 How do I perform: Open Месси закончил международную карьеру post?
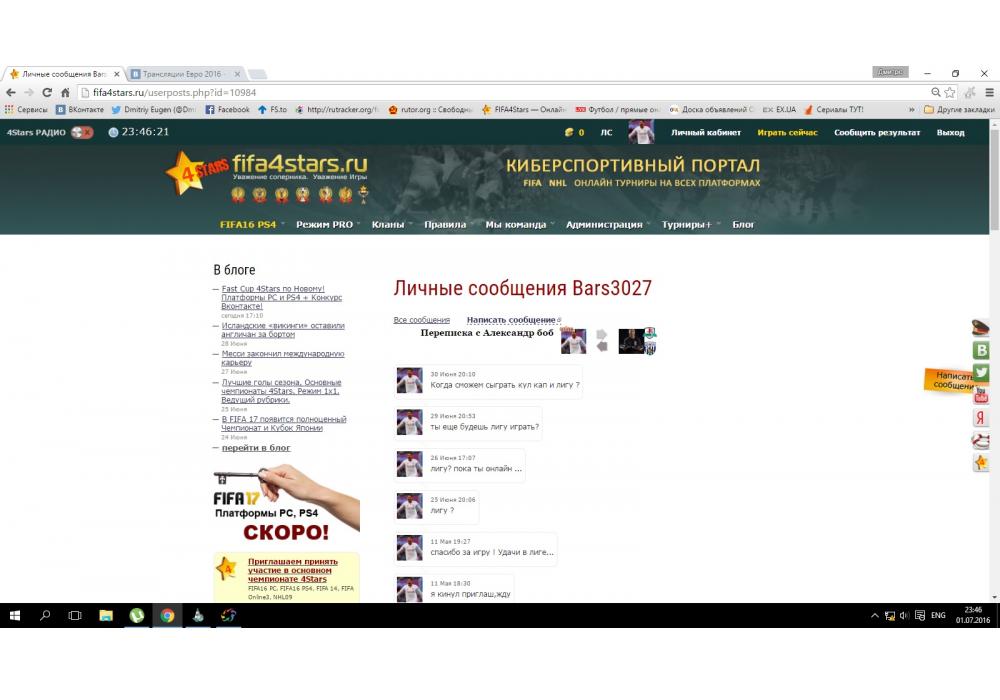coord(283,358)
